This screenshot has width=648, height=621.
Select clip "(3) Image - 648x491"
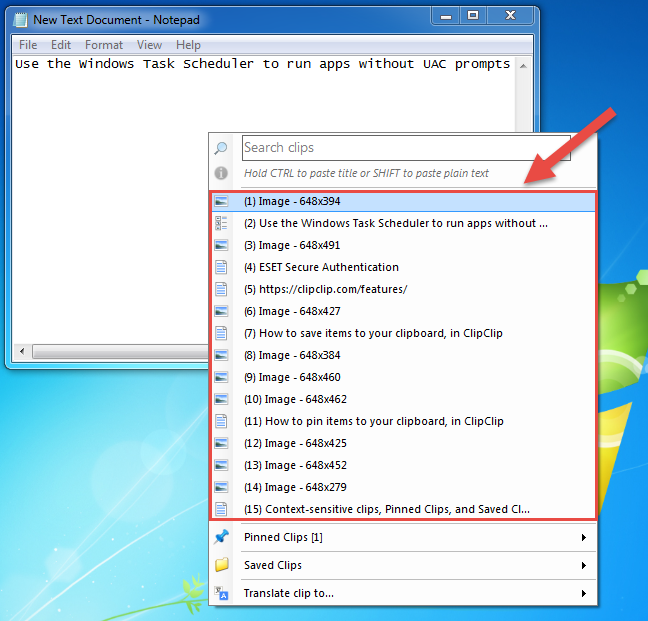(403, 245)
